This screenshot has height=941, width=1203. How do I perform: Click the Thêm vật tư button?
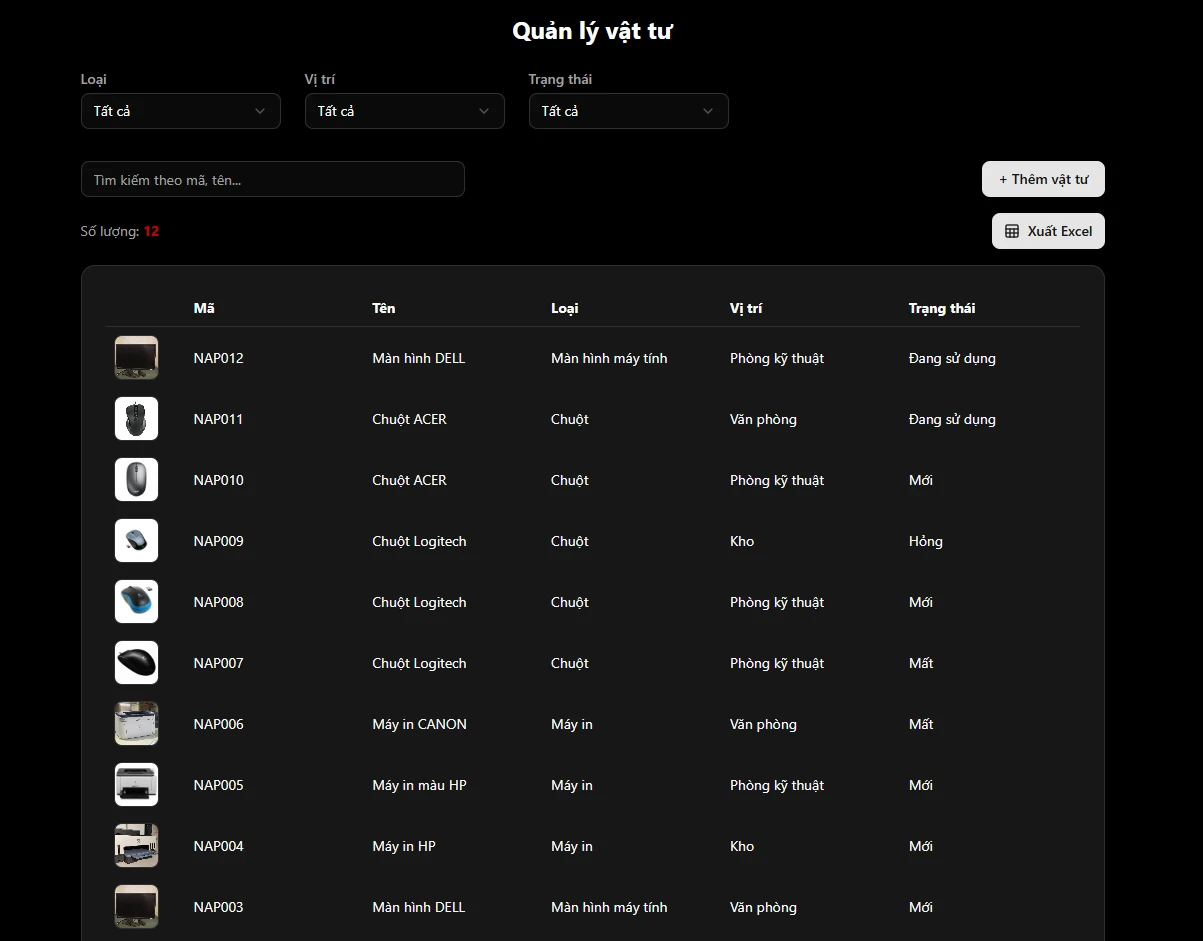(x=1043, y=179)
